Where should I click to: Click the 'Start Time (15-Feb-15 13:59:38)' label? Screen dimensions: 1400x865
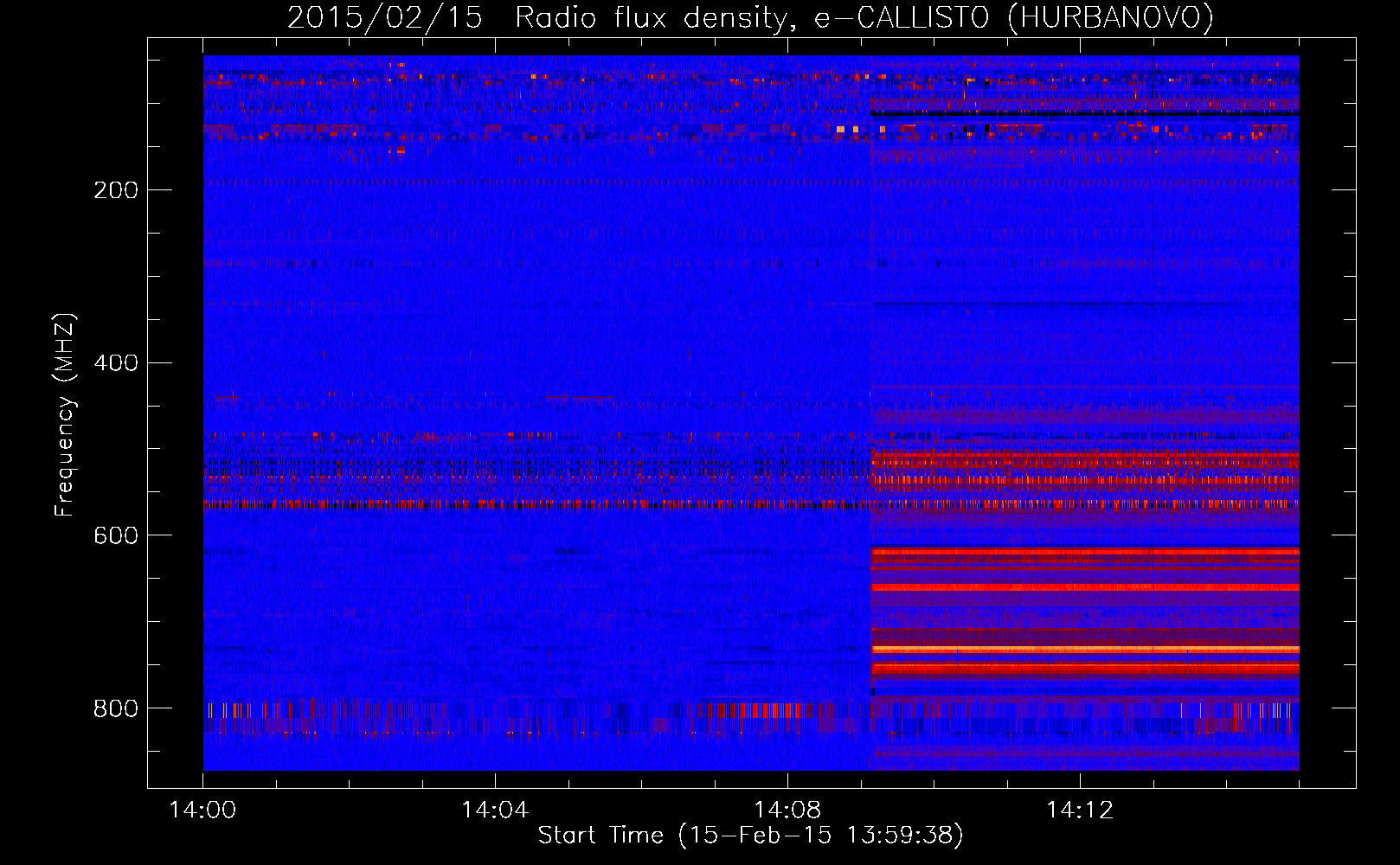click(750, 836)
